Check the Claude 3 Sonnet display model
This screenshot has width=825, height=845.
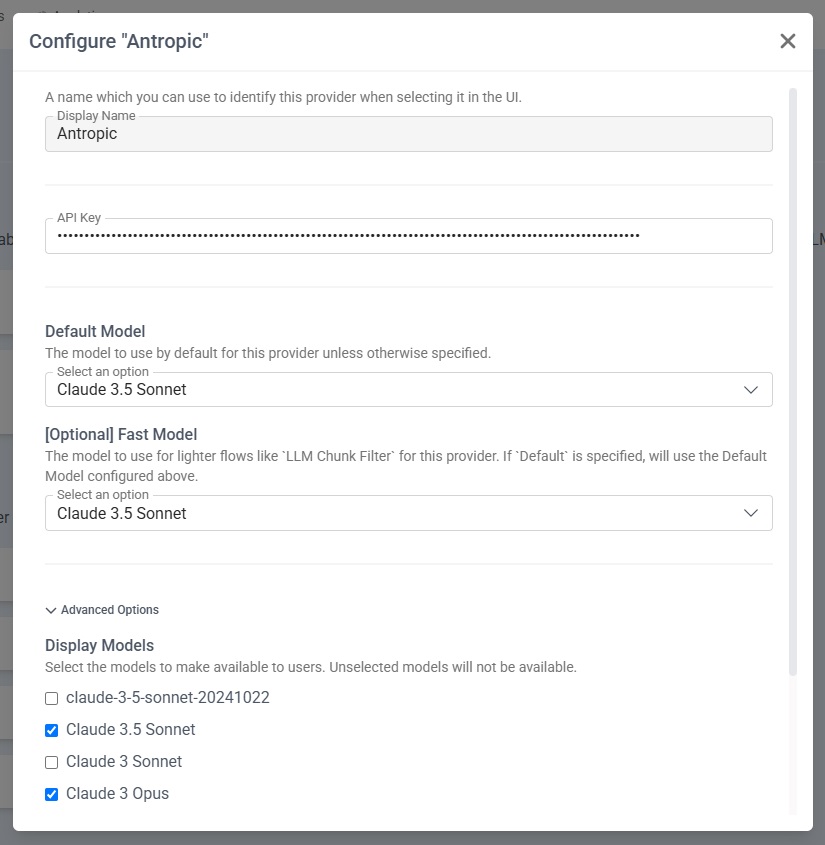coord(52,762)
